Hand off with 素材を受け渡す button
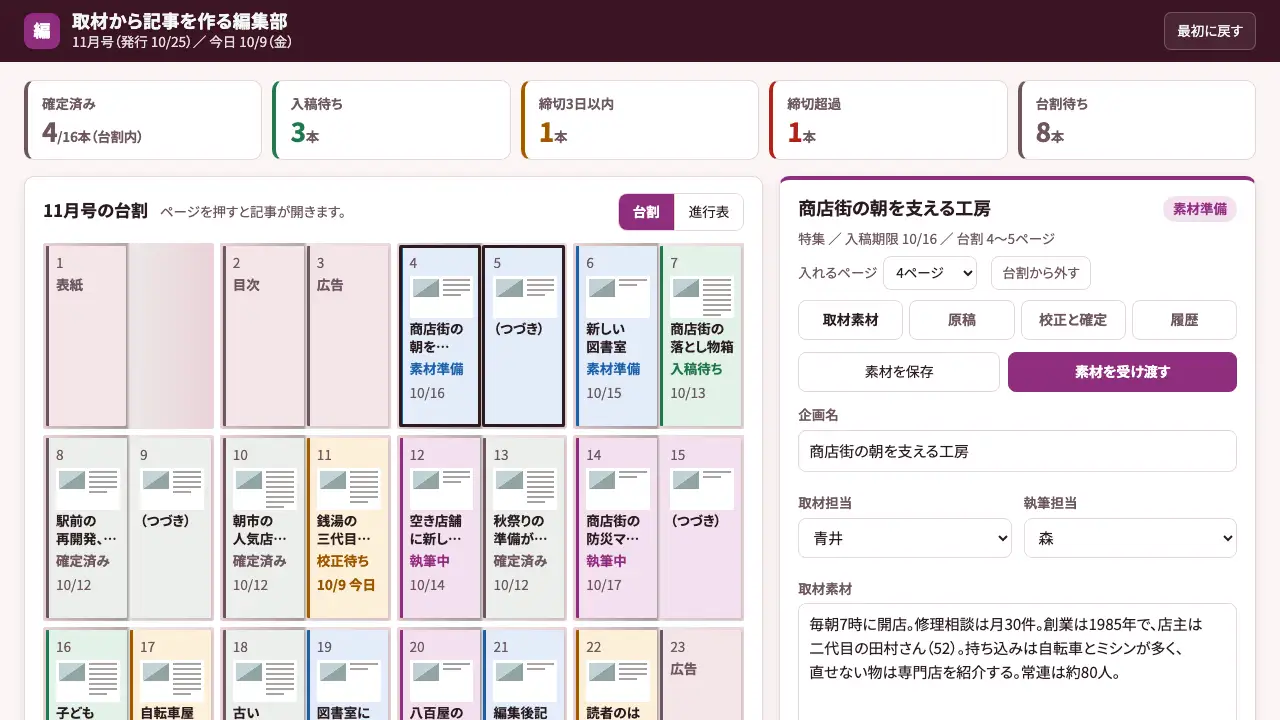This screenshot has width=1280, height=720. pyautogui.click(x=1122, y=372)
